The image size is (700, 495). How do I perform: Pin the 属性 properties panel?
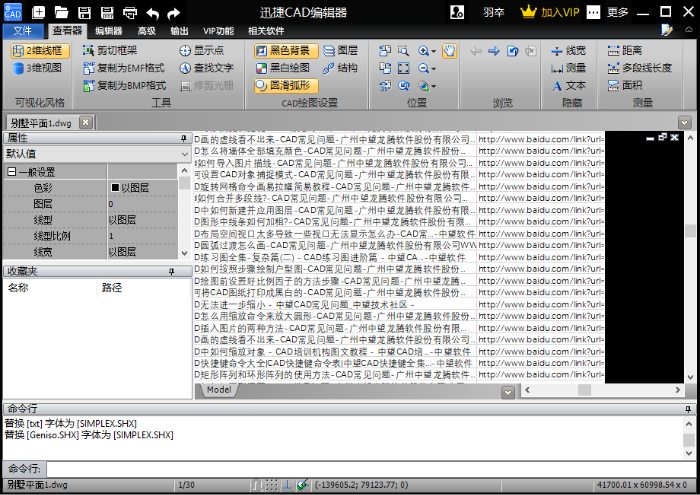183,138
